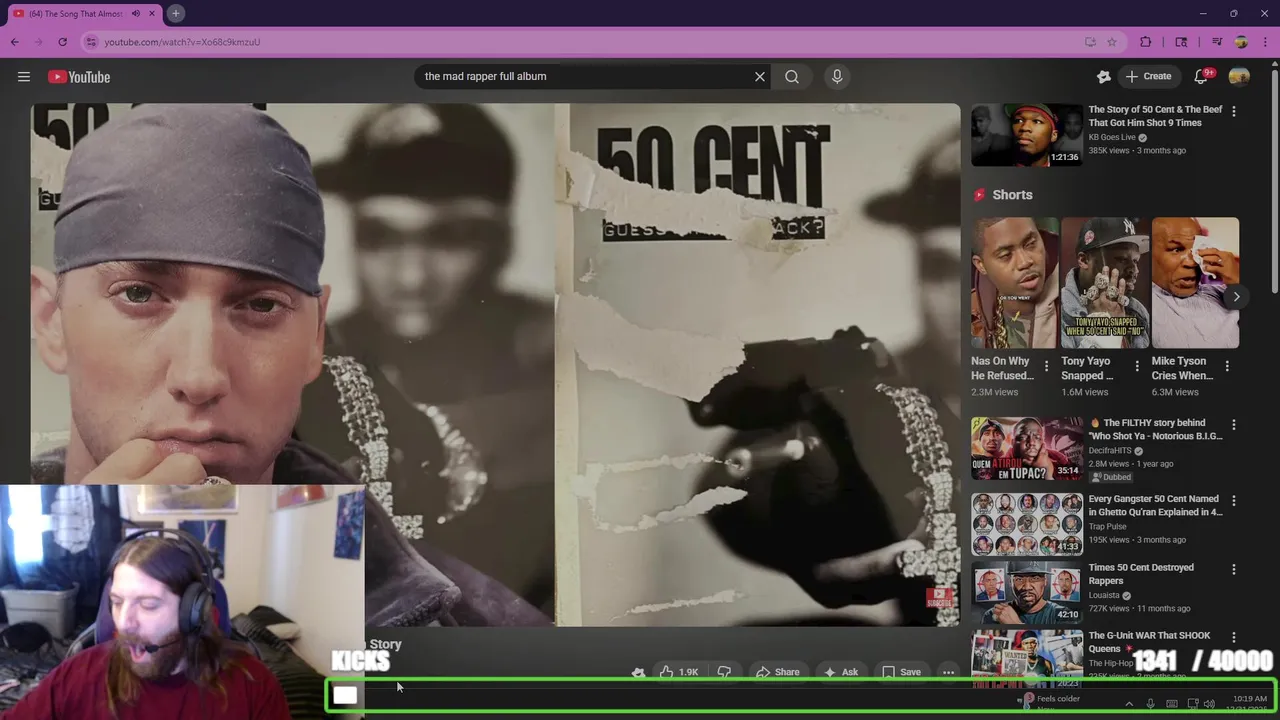The height and width of the screenshot is (720, 1280).
Task: Open the Chrome profile avatar
Action: pos(1241,42)
